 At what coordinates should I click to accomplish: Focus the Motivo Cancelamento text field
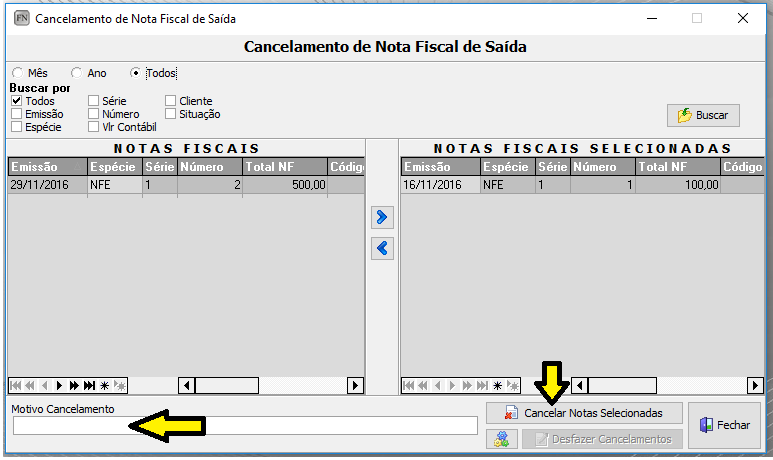point(245,426)
